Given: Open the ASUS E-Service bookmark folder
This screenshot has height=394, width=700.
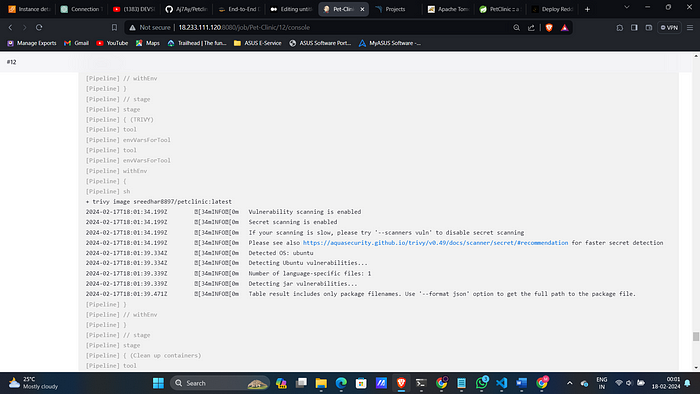Looking at the screenshot, I should click(258, 43).
